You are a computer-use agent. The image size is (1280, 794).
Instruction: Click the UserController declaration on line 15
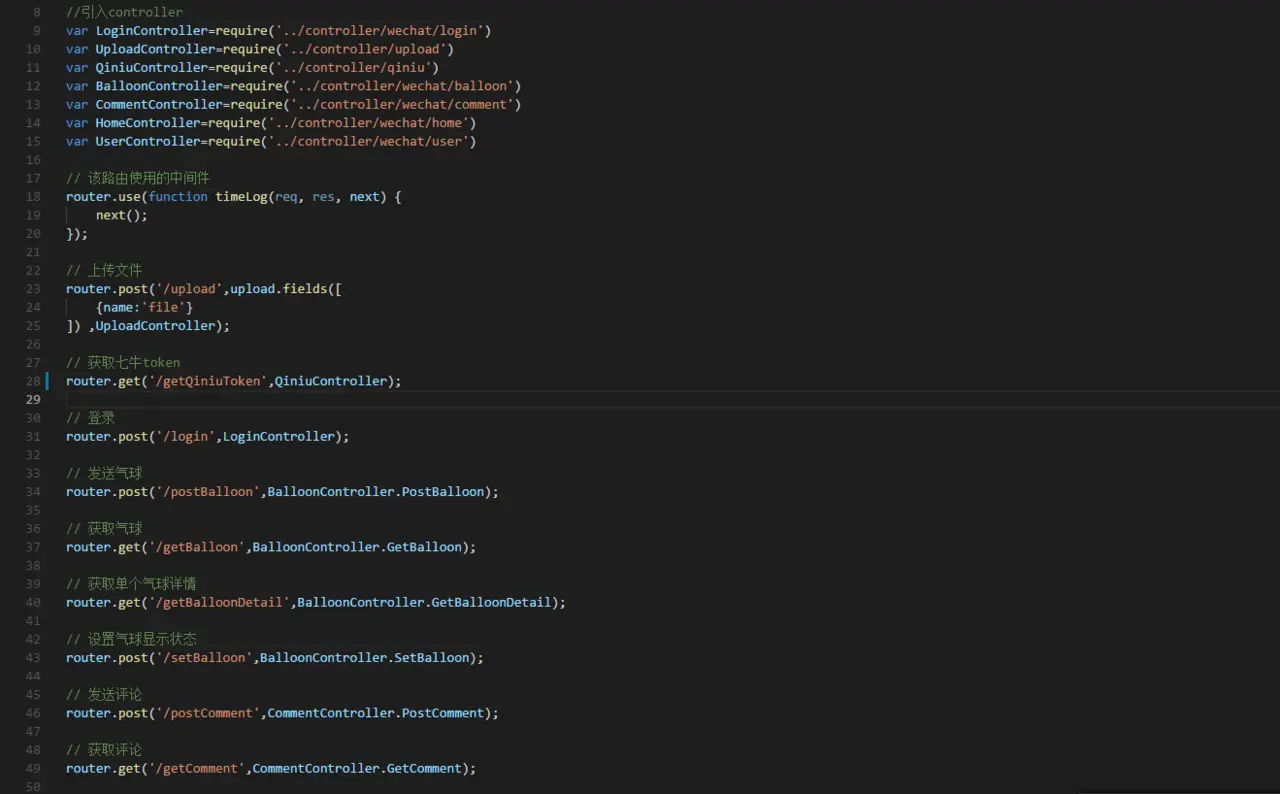(148, 142)
